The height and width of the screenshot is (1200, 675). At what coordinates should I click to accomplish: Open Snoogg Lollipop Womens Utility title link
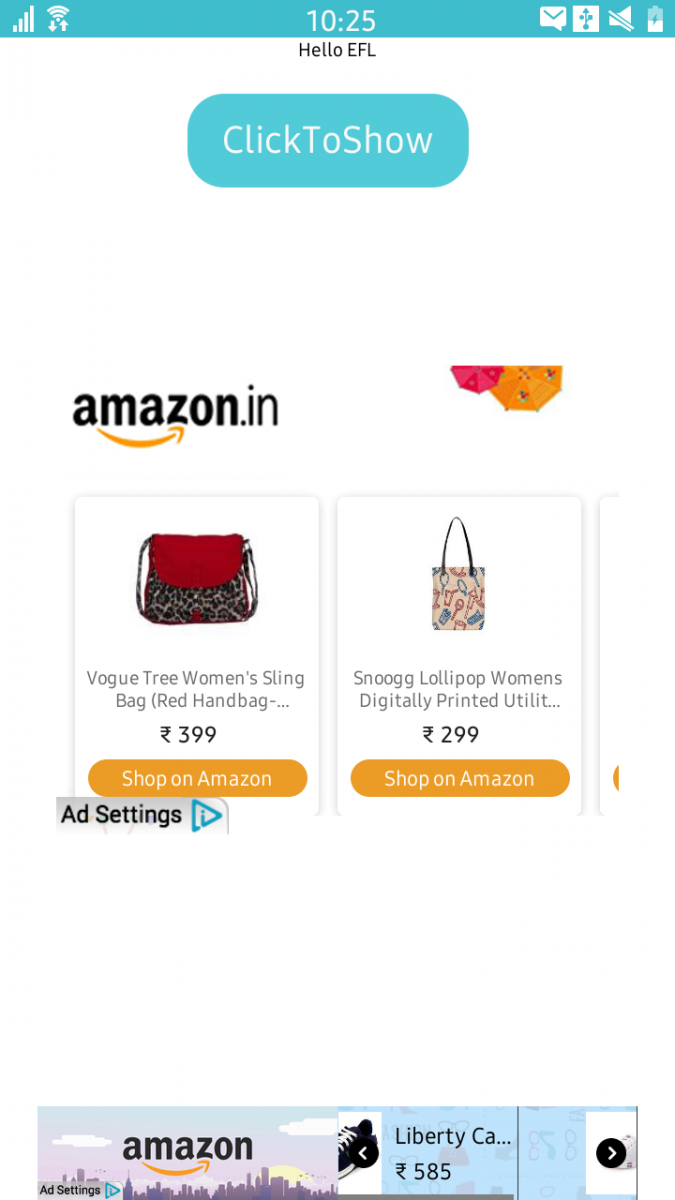(459, 689)
